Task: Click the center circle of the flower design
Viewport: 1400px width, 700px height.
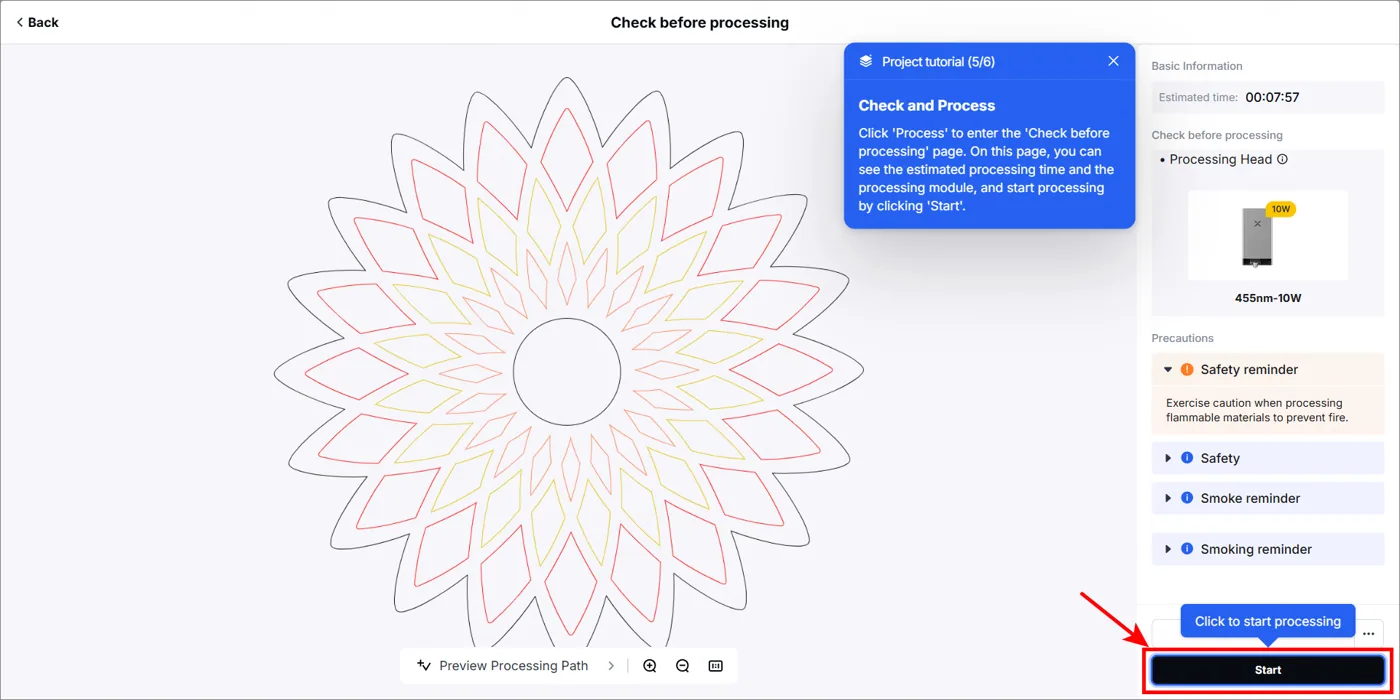Action: click(567, 372)
